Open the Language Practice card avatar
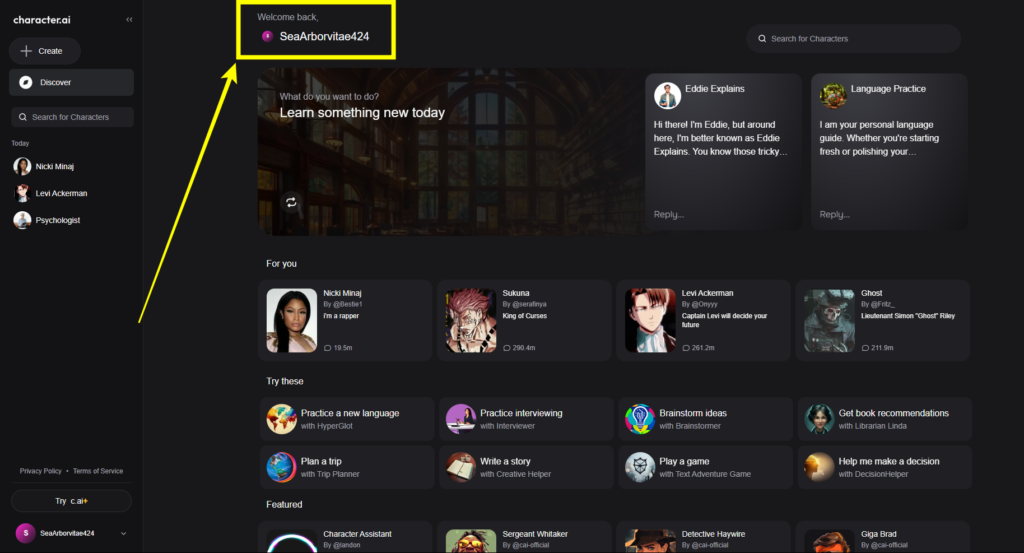This screenshot has height=553, width=1024. 833,96
